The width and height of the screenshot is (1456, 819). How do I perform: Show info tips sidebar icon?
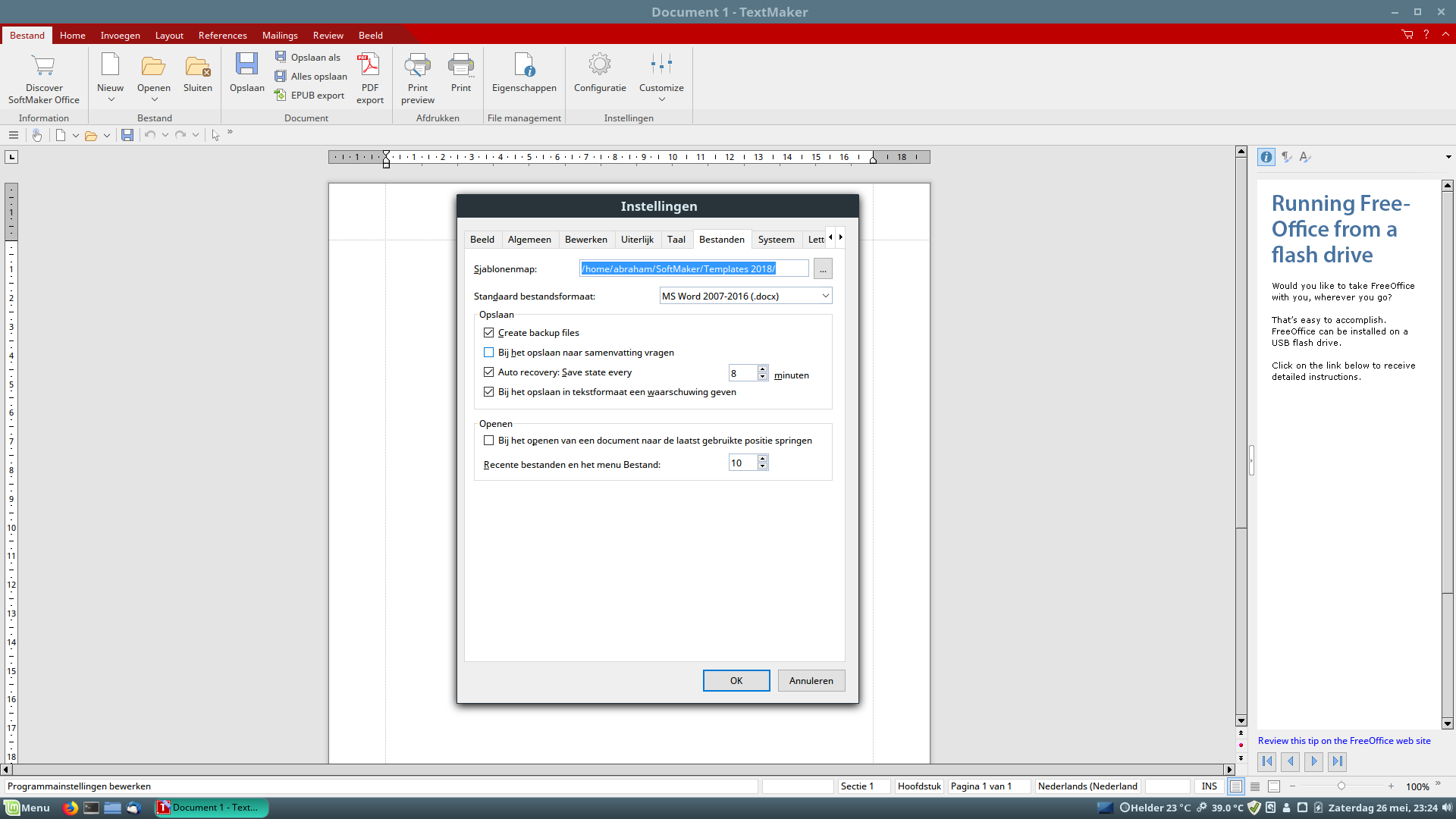pyautogui.click(x=1266, y=157)
